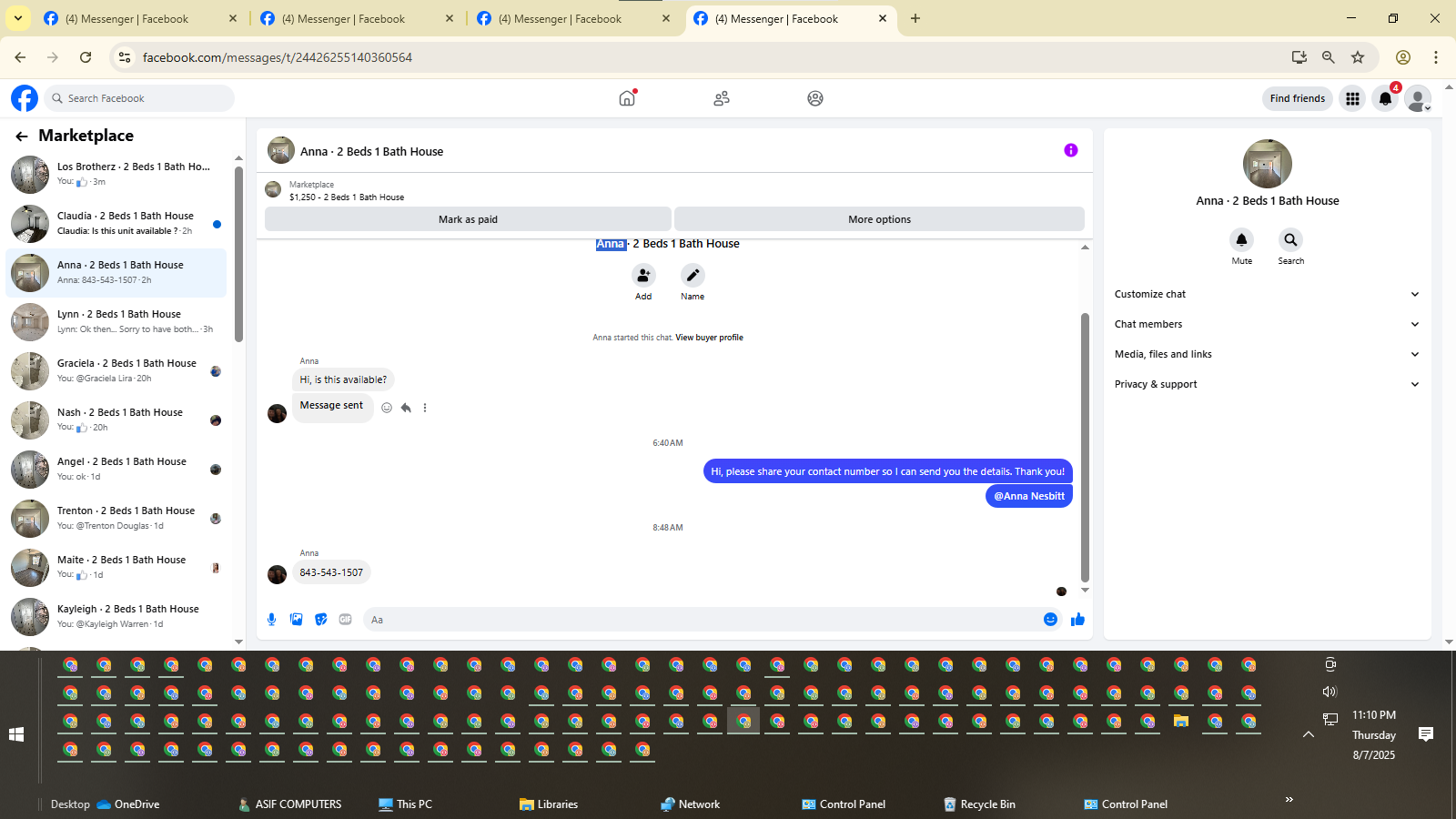
Task: Open the Facebook notifications bell
Action: pos(1385,98)
